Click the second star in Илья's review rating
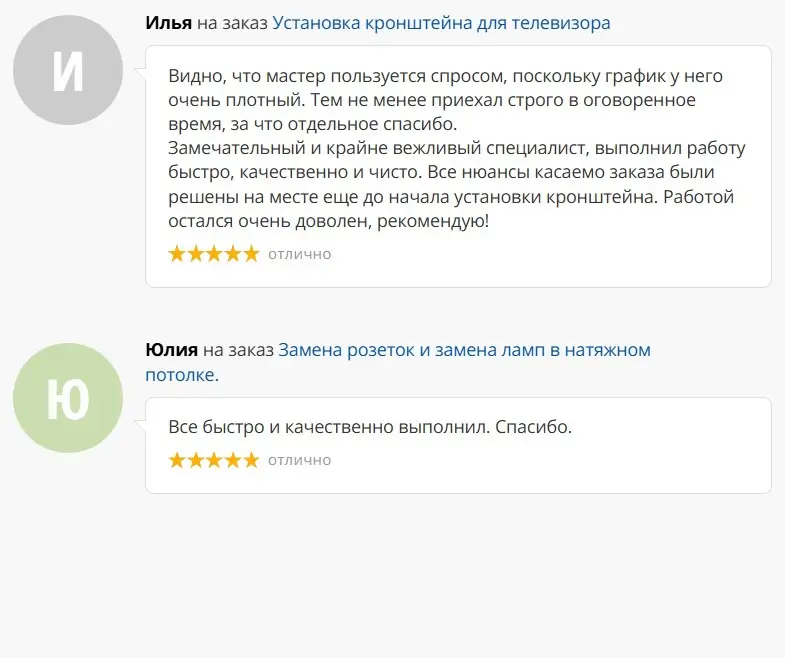 click(x=196, y=254)
